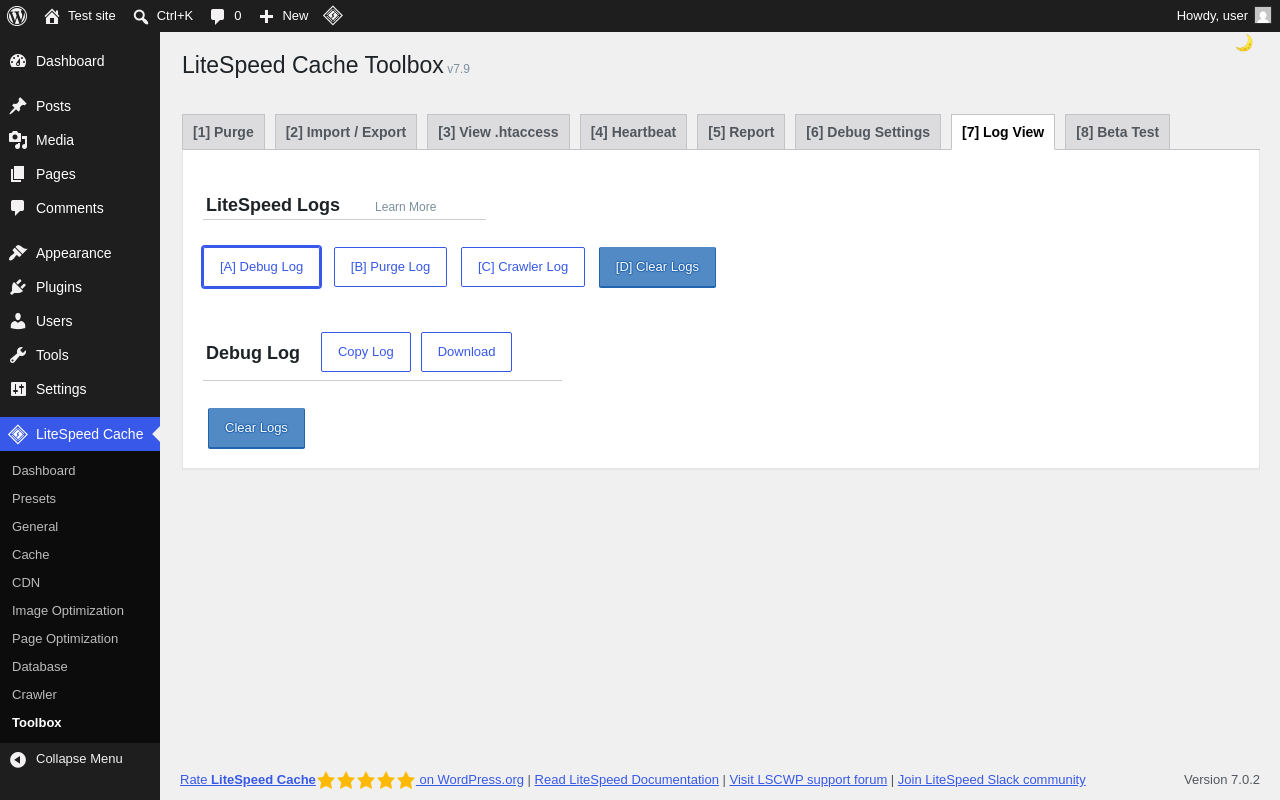Switch to the [1] Purge tab
The image size is (1280, 800).
pos(223,132)
